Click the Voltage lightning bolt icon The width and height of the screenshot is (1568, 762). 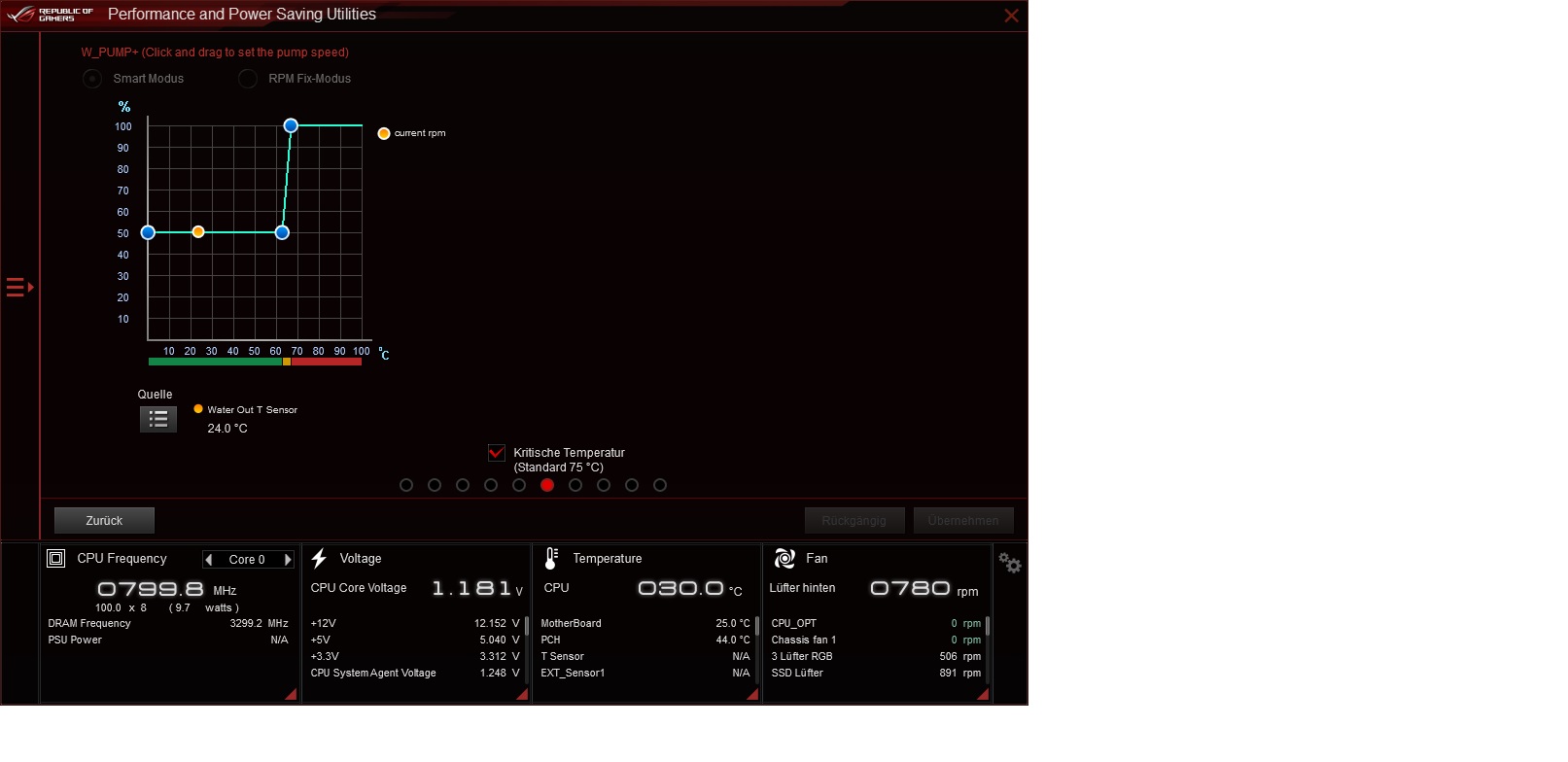pos(319,558)
